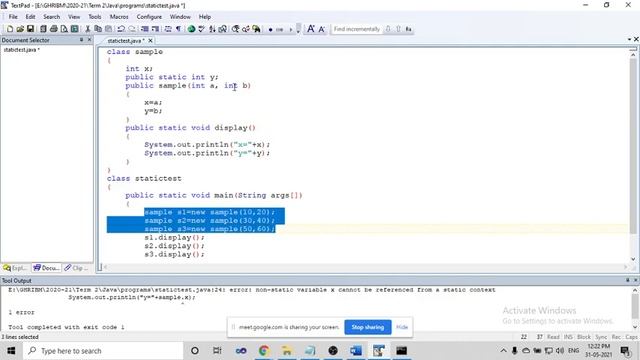The height and width of the screenshot is (360, 640).
Task: Toggle the INS indicator in the status bar
Action: (568, 337)
